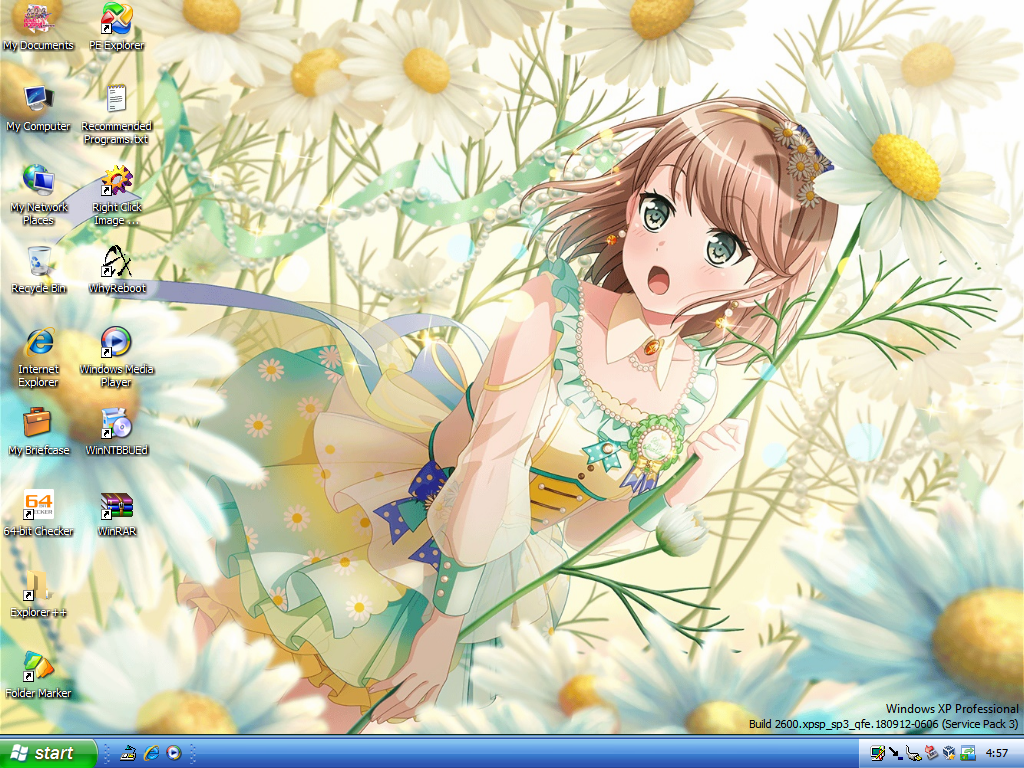Viewport: 1024px width, 768px height.
Task: Select My Network Places icon
Action: (x=39, y=196)
